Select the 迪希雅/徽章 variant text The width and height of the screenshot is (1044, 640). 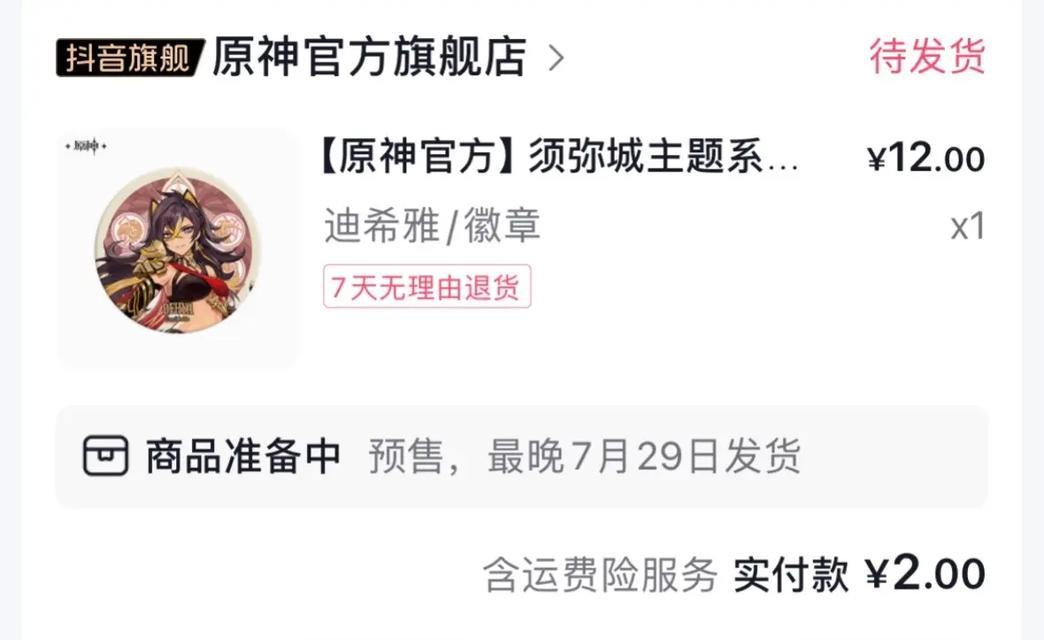tap(432, 225)
